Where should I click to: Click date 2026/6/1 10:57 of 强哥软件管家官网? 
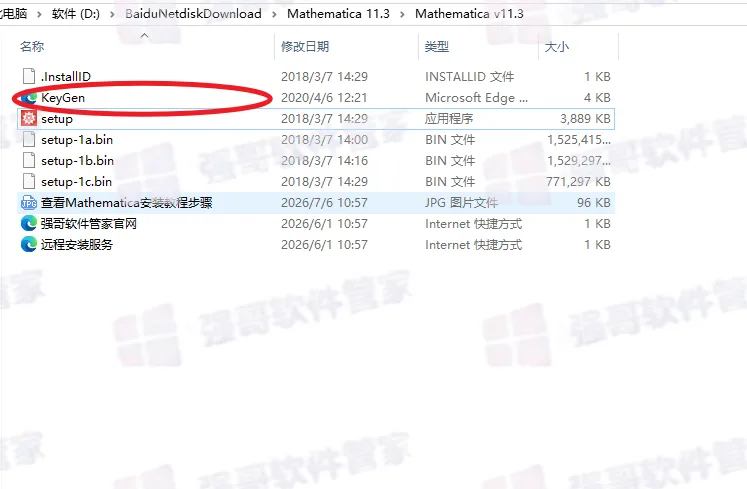(x=324, y=224)
